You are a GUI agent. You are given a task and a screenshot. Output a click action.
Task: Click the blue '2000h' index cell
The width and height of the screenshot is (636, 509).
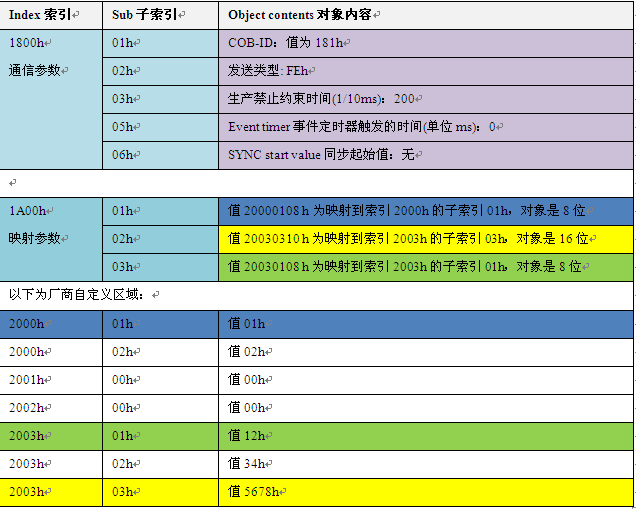[51, 324]
